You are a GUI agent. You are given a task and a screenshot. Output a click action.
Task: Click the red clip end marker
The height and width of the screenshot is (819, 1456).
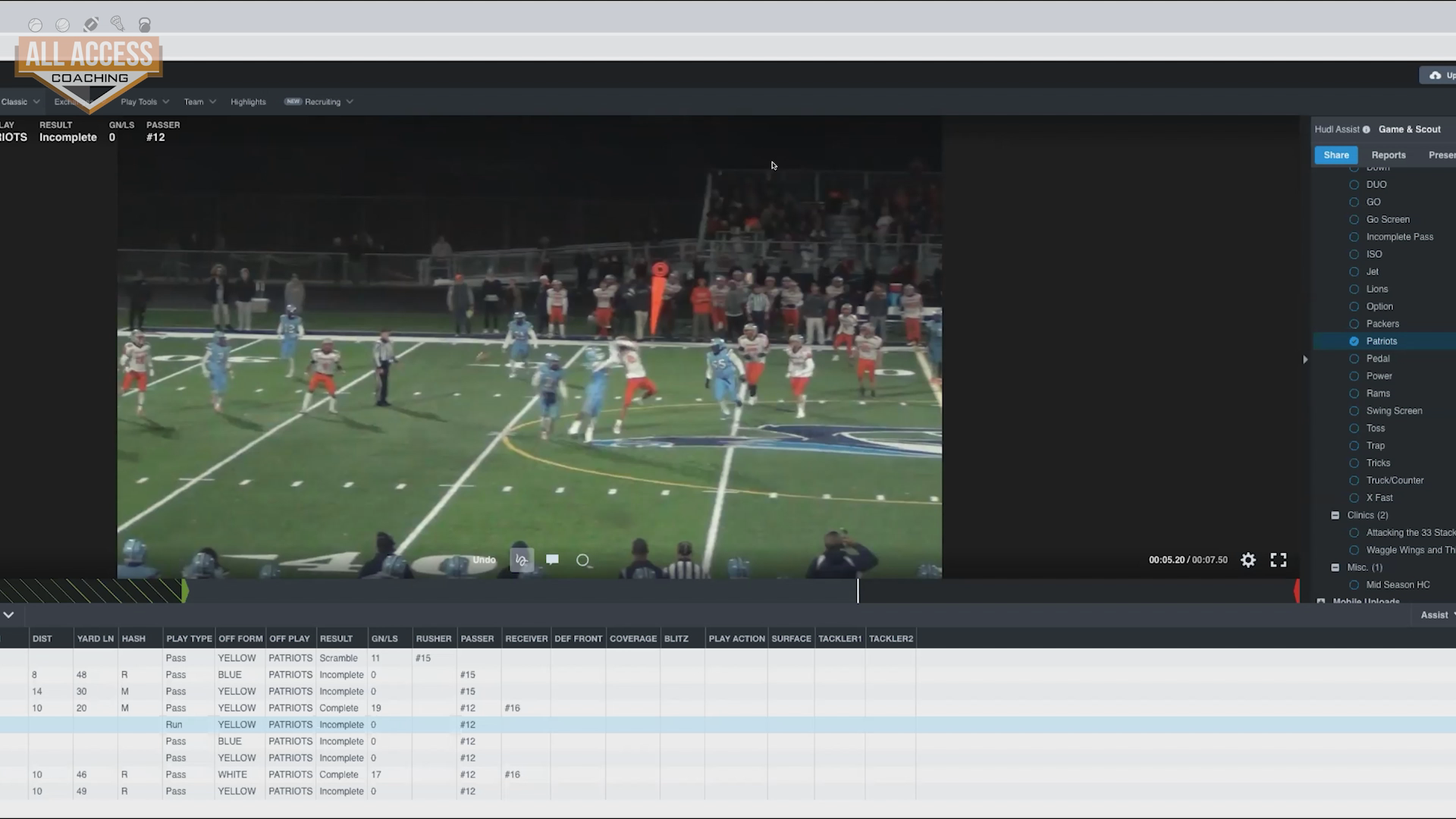pyautogui.click(x=1297, y=591)
